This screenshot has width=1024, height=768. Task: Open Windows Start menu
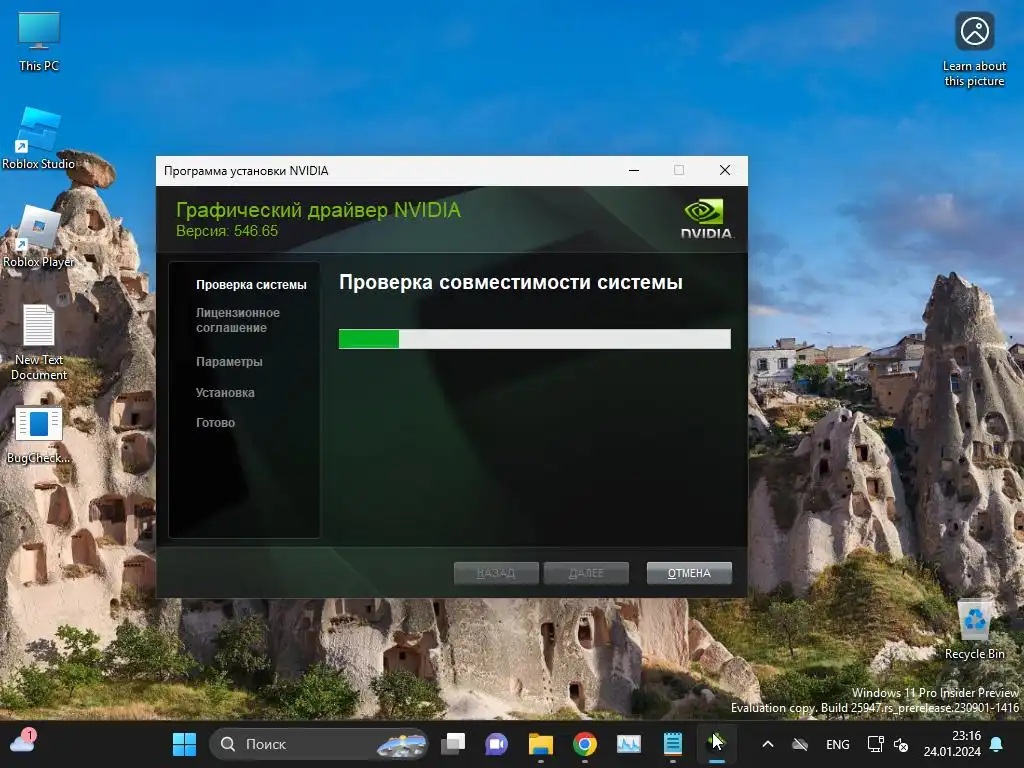pos(184,744)
